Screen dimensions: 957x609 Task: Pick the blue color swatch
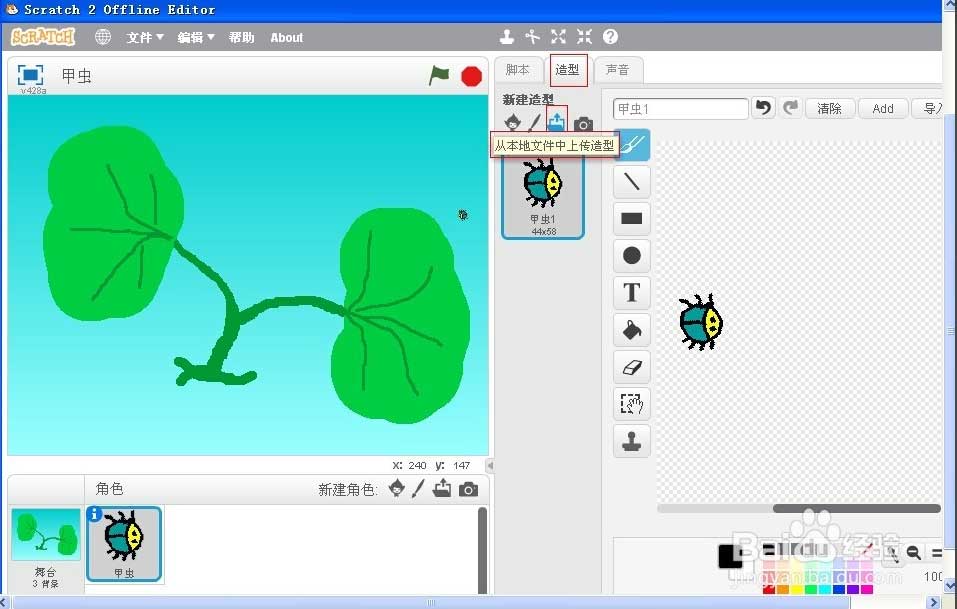[839, 589]
